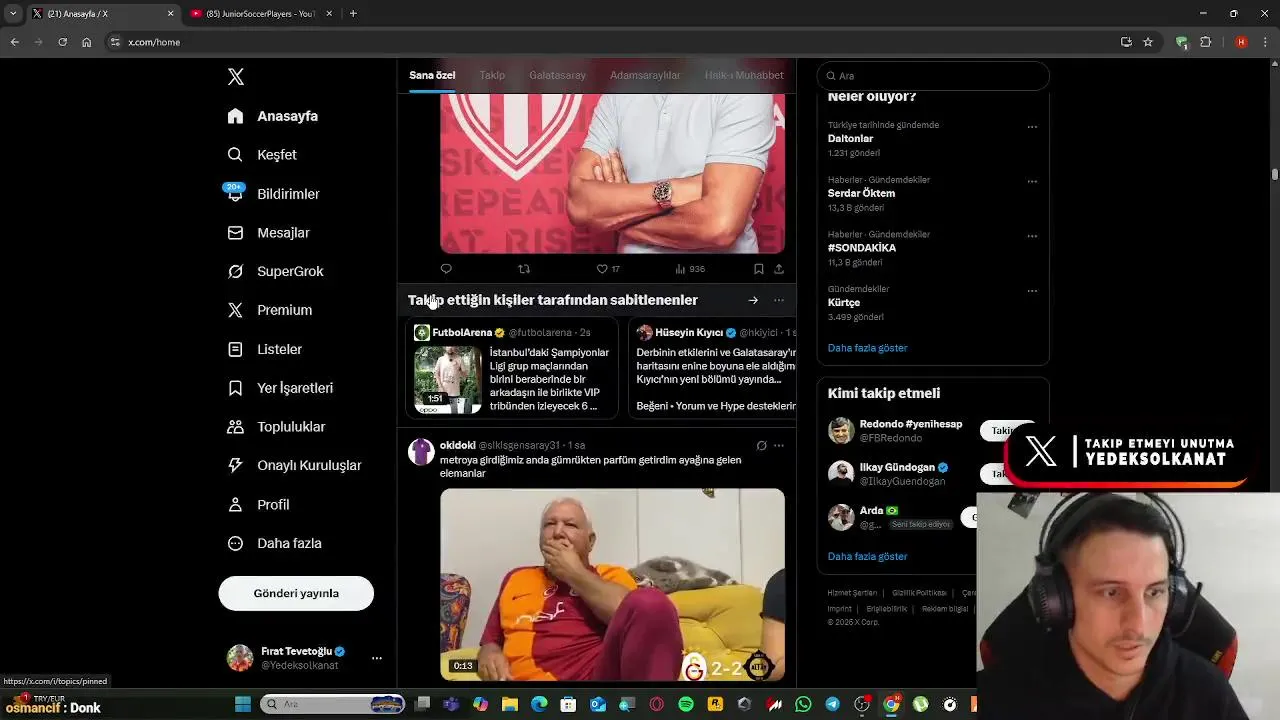The width and height of the screenshot is (1280, 720).
Task: Bookmark this page with star icon
Action: [1148, 42]
